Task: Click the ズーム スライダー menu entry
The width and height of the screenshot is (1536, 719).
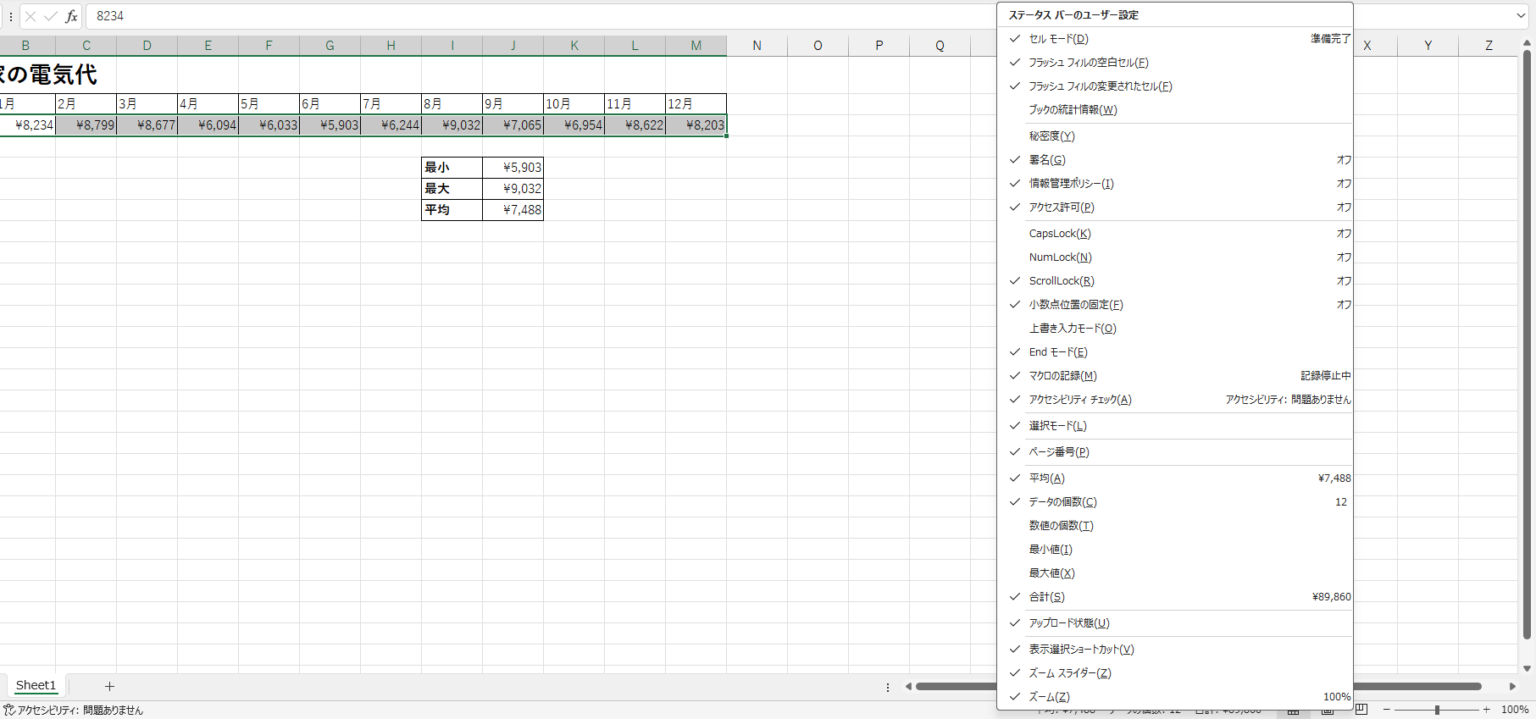Action: [1068, 672]
